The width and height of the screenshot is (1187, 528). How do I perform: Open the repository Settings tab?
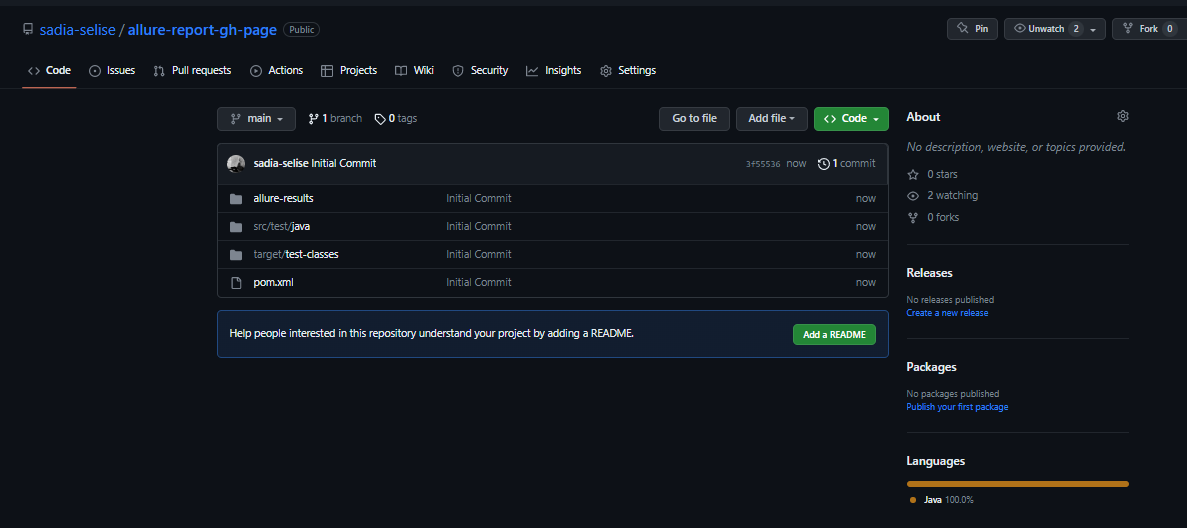[628, 70]
